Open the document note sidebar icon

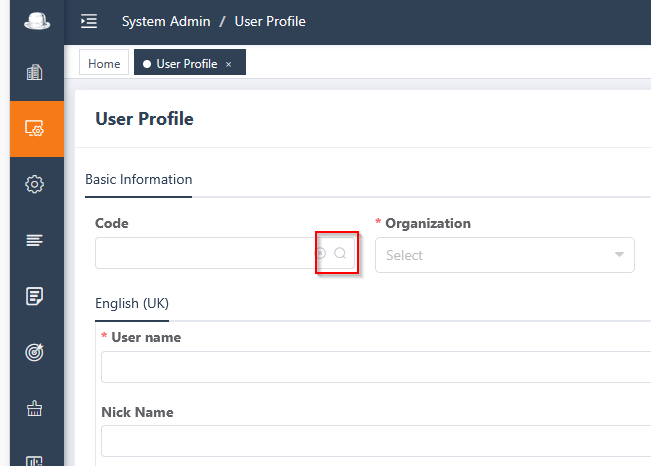tap(35, 296)
